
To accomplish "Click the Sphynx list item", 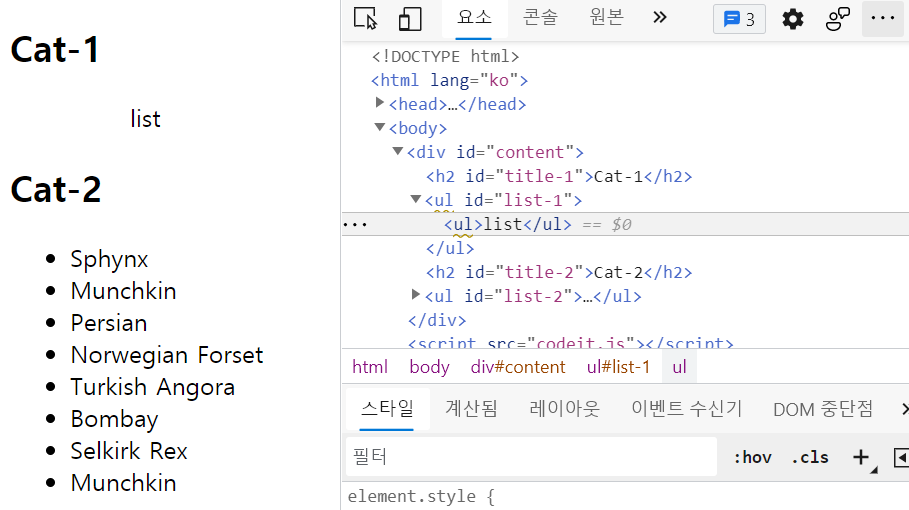I will tap(109, 259).
